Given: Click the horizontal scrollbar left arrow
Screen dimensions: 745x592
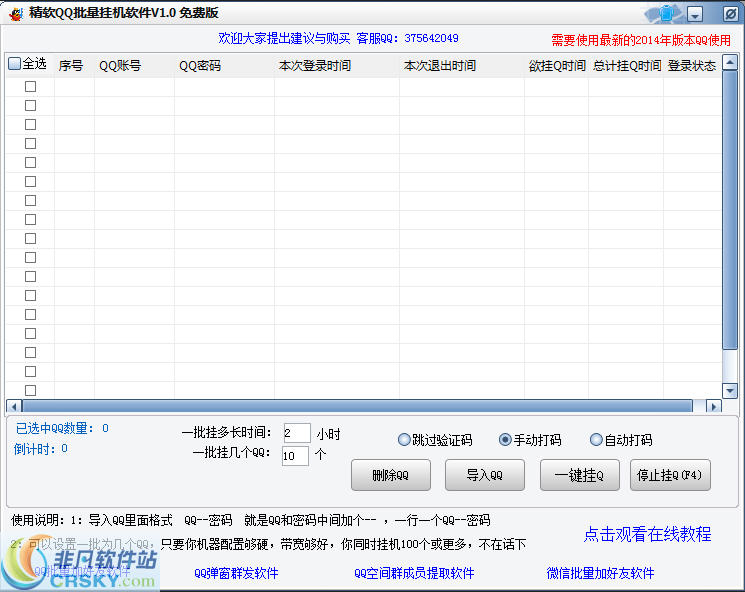Looking at the screenshot, I should (14, 406).
